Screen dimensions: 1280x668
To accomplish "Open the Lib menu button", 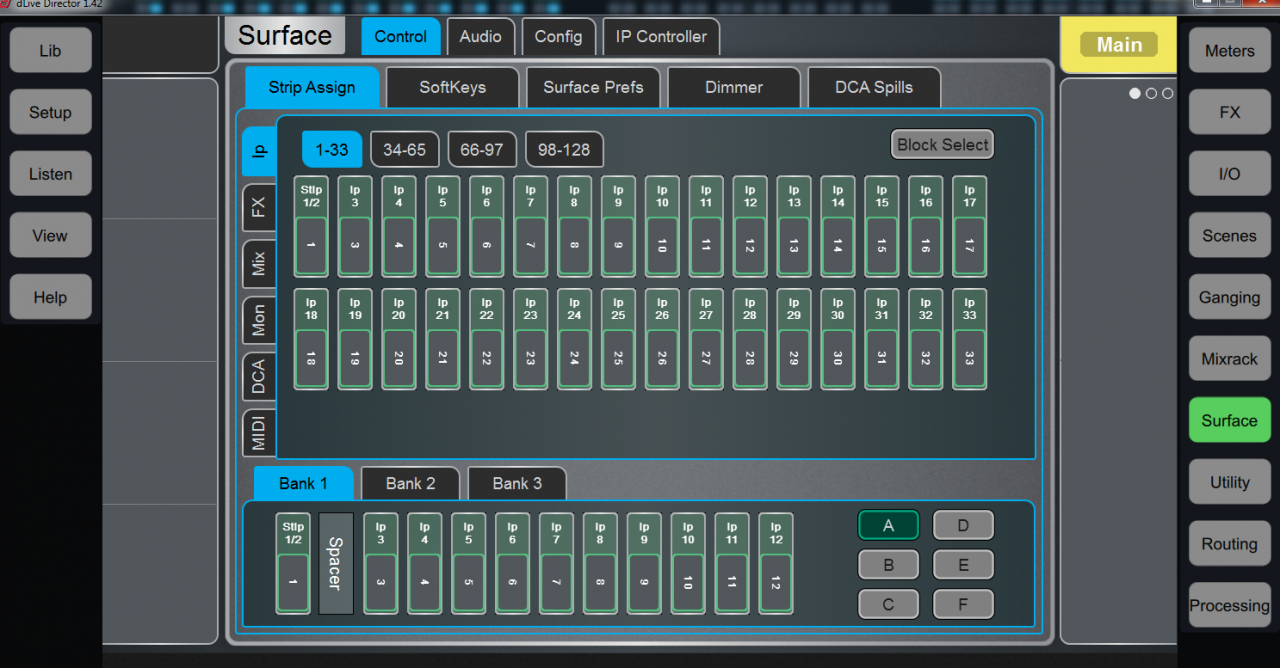I will (x=50, y=50).
